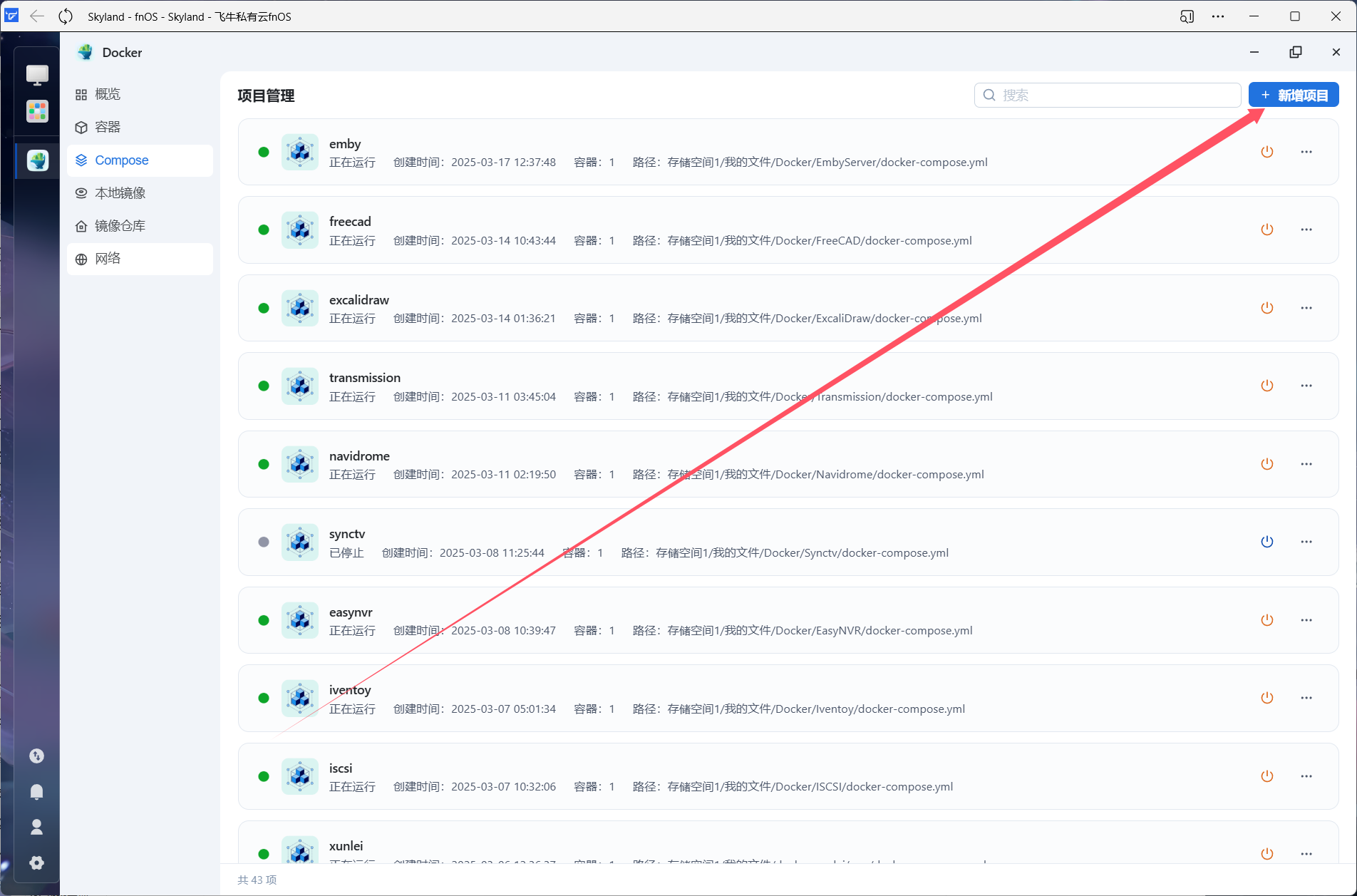Image resolution: width=1357 pixels, height=896 pixels.
Task: Open the desktop monitor icon in dock
Action: (37, 75)
